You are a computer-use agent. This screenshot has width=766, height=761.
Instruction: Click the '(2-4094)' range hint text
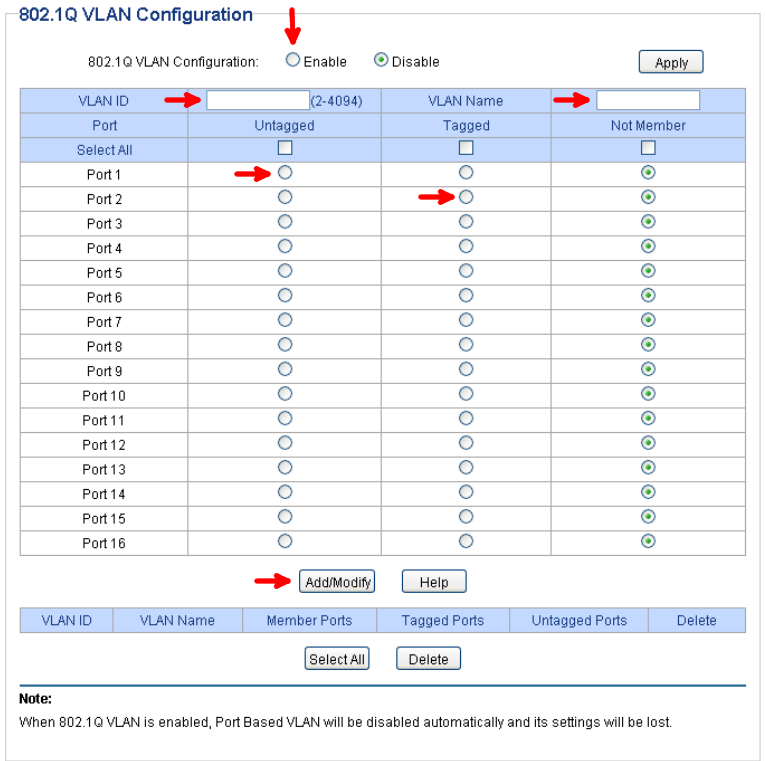click(337, 101)
